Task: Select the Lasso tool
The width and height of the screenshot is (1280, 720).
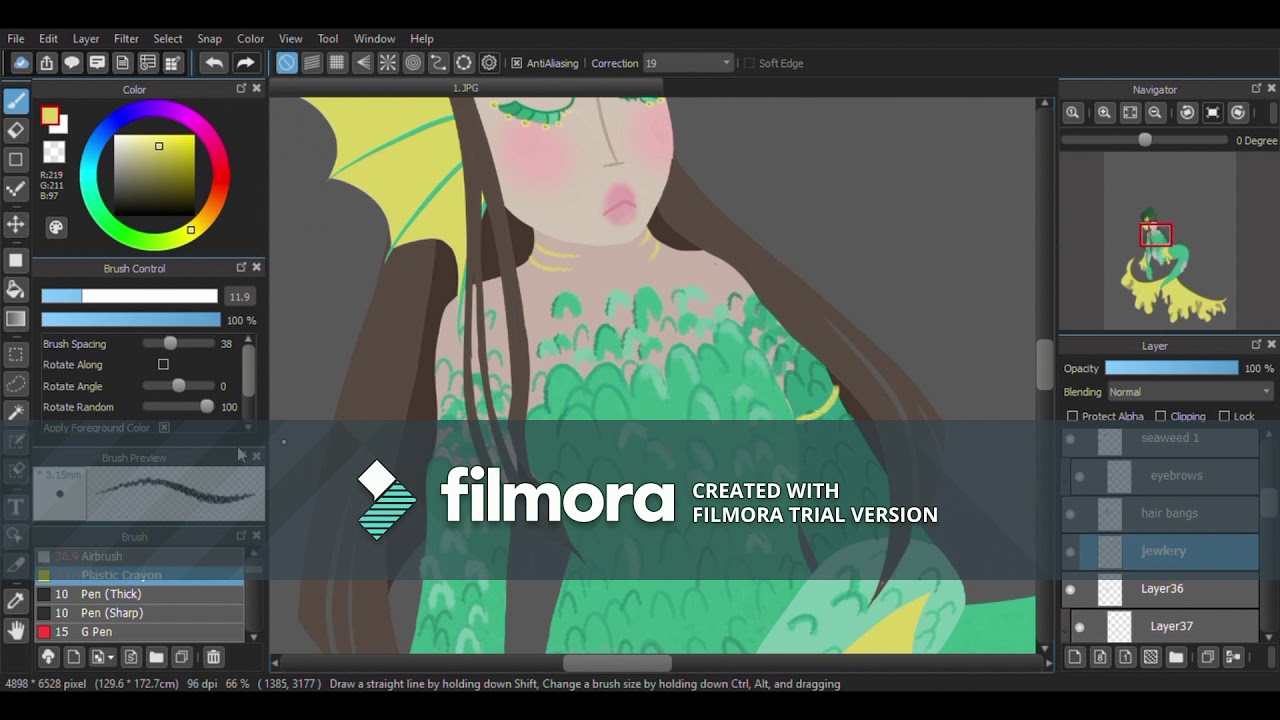Action: pyautogui.click(x=16, y=383)
